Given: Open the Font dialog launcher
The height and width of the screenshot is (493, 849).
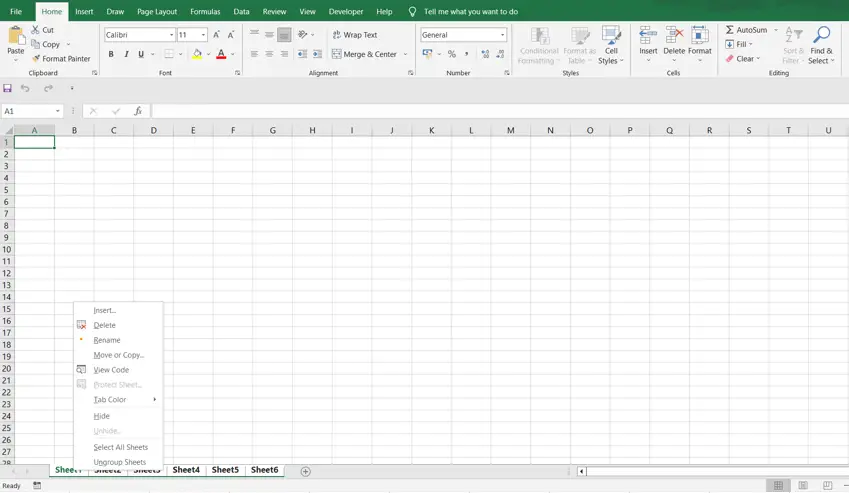Looking at the screenshot, I should click(x=237, y=73).
